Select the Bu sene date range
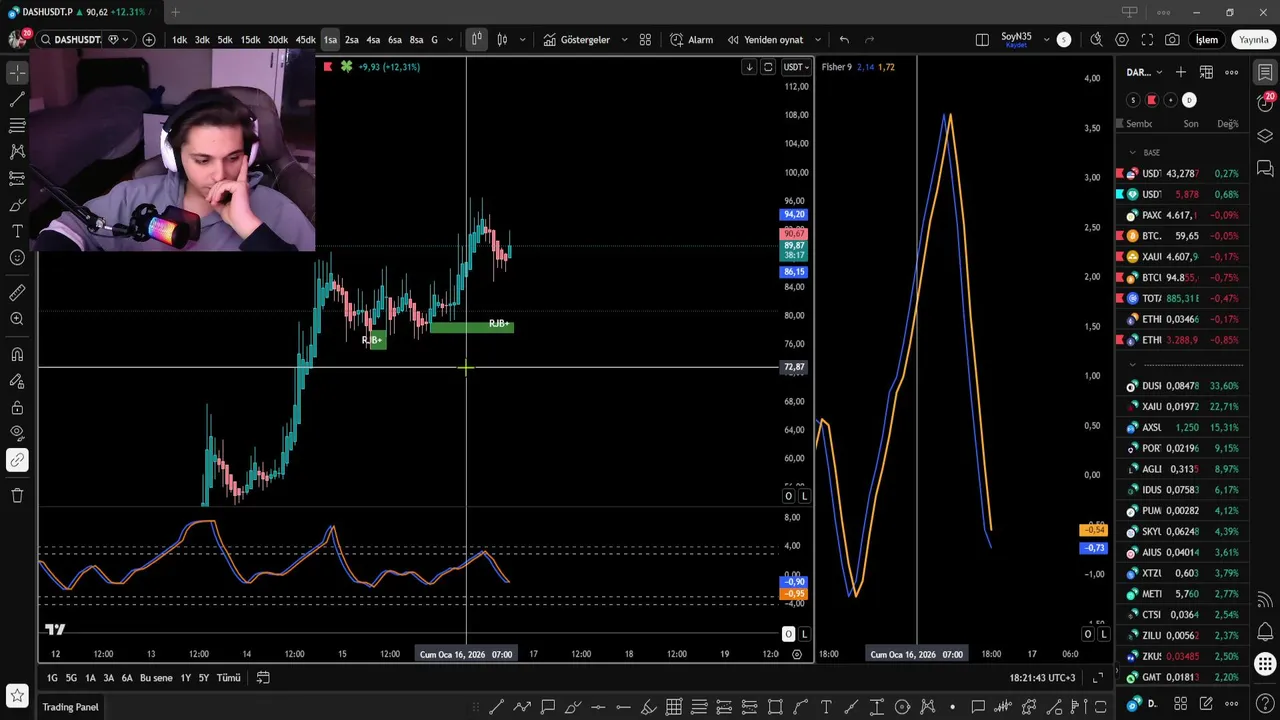Screen dimensions: 1280x720 tap(156, 678)
